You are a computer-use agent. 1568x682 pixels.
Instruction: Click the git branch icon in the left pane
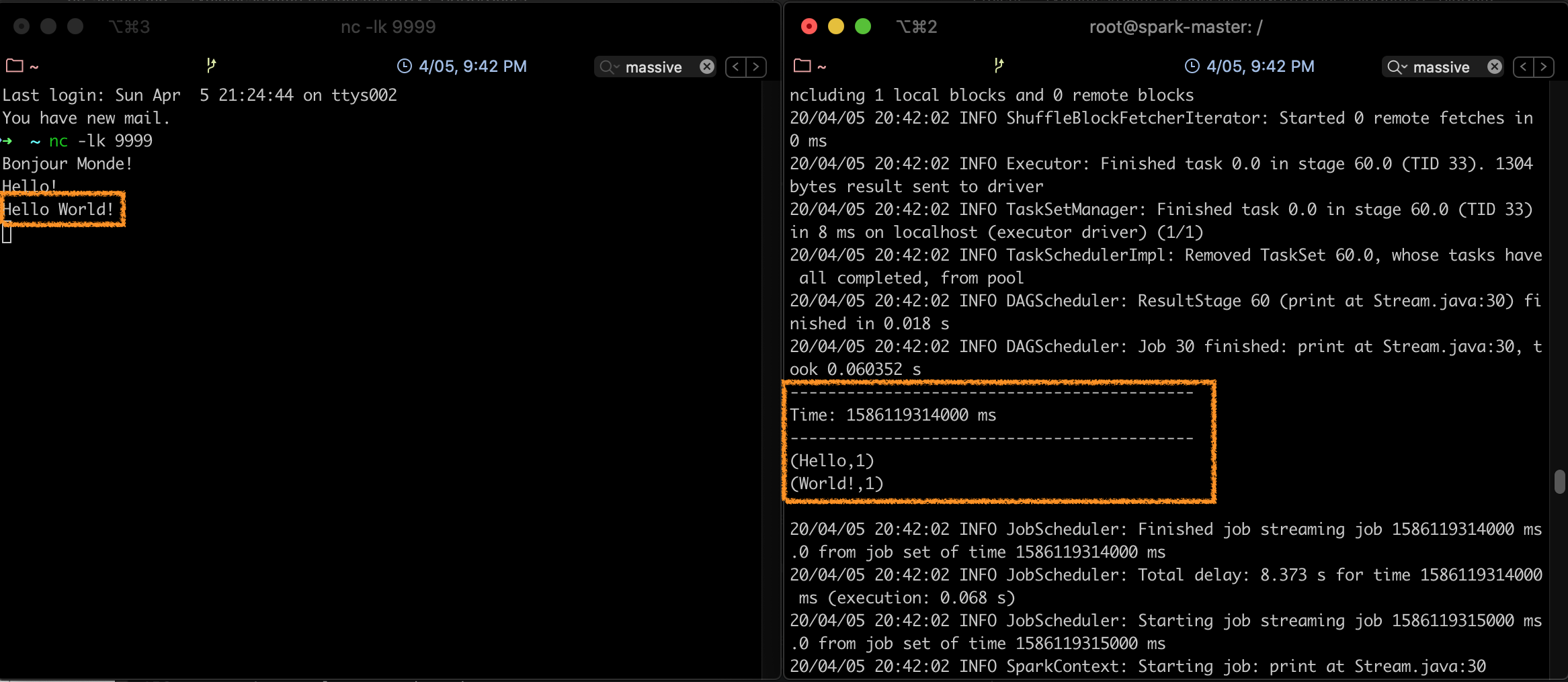pyautogui.click(x=212, y=65)
